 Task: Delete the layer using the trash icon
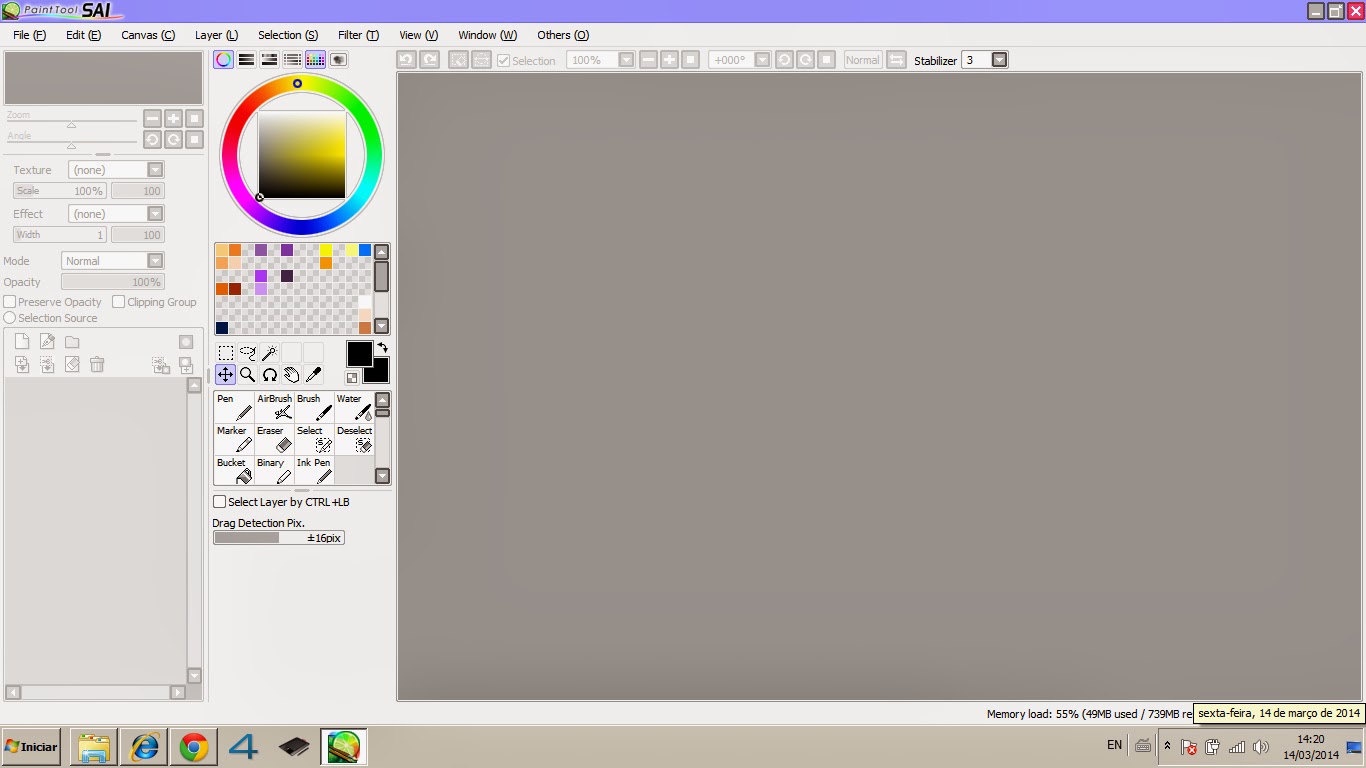96,364
